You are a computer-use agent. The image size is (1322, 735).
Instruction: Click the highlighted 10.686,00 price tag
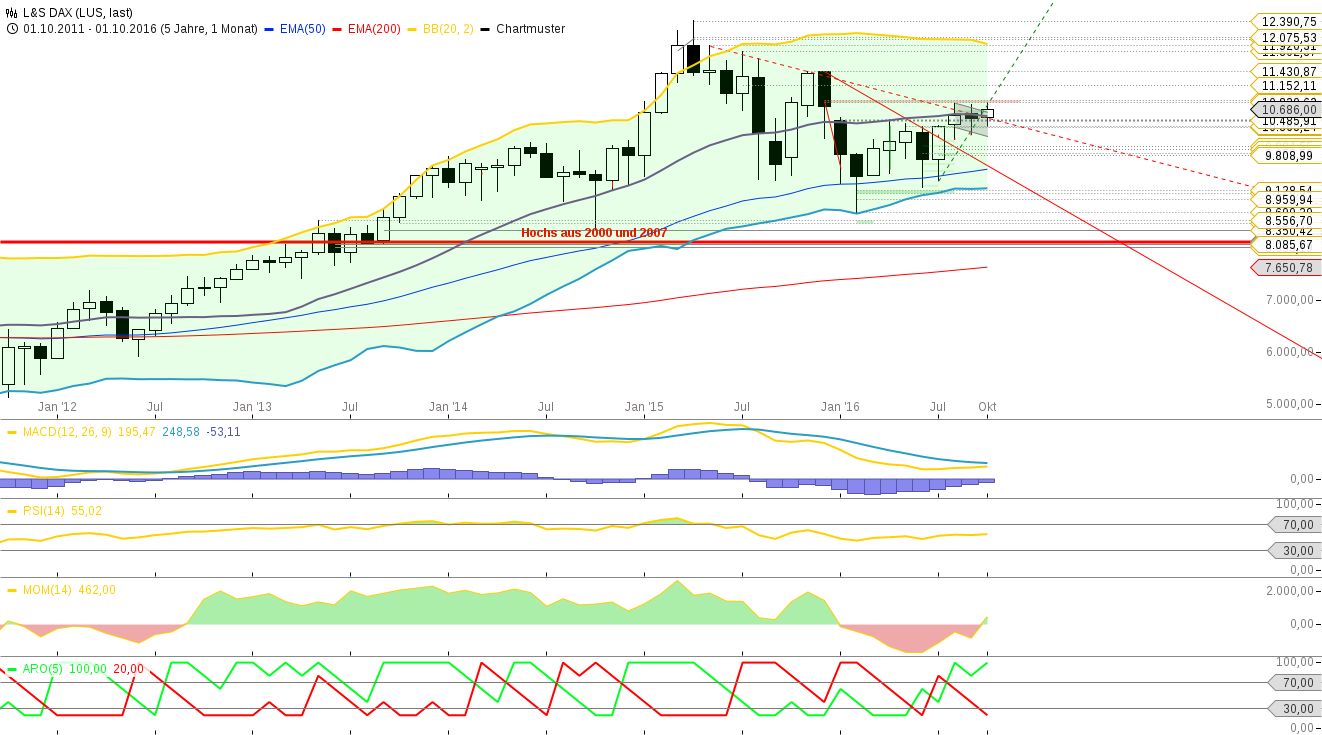[1288, 109]
